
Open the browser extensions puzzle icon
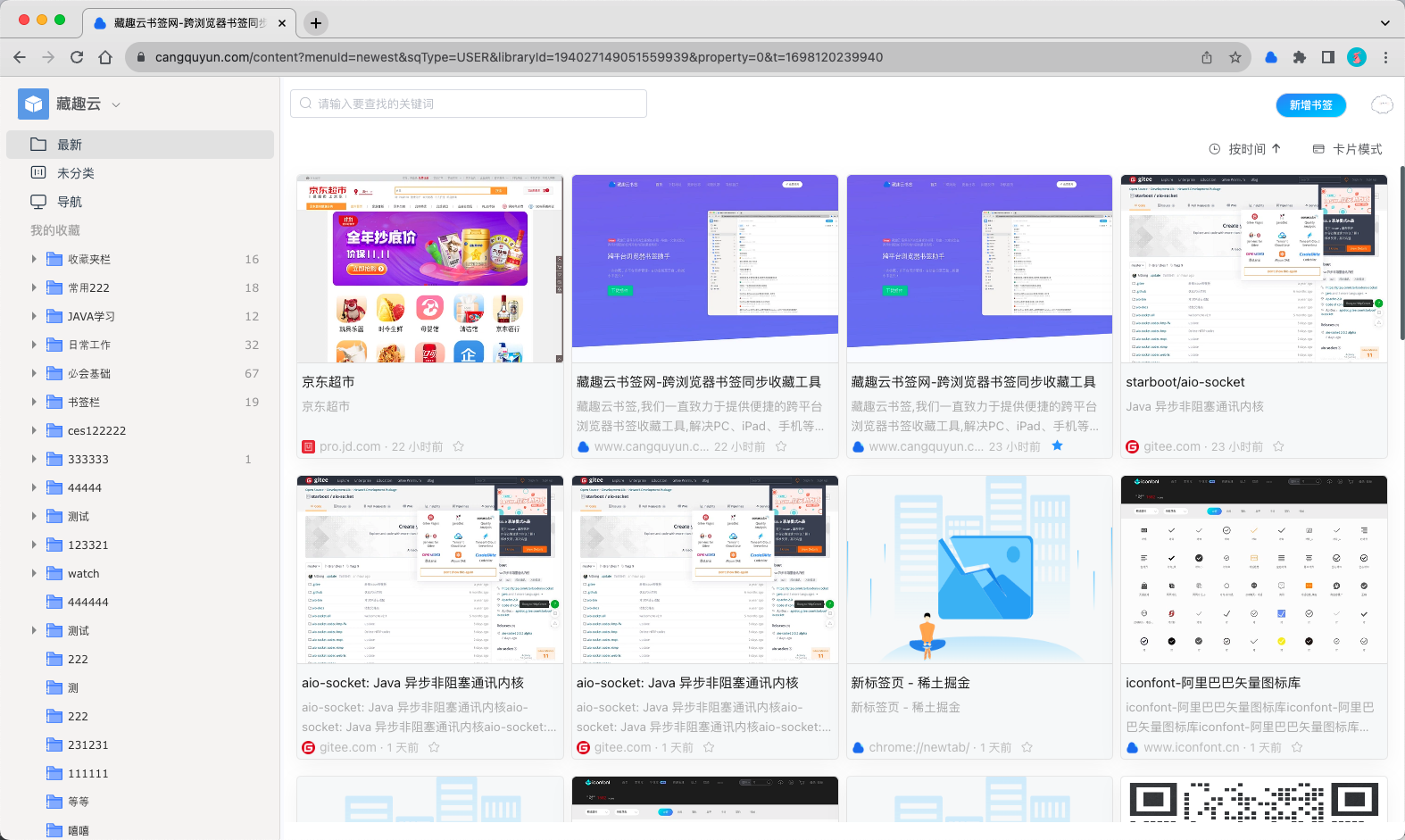[1300, 57]
